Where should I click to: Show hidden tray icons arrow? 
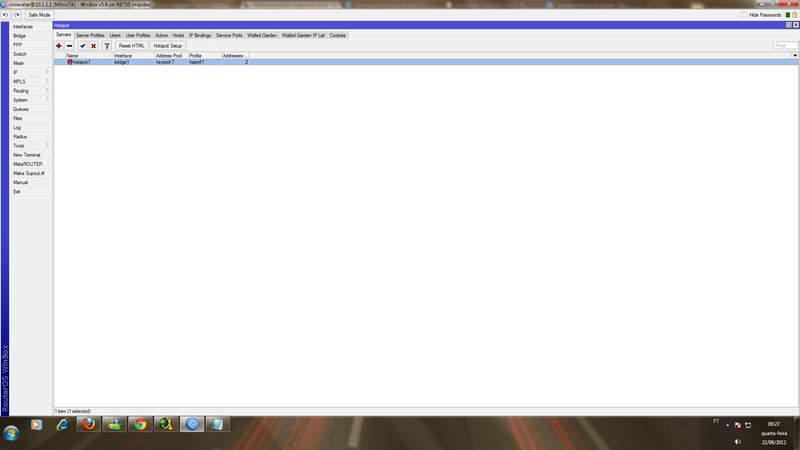click(x=728, y=425)
